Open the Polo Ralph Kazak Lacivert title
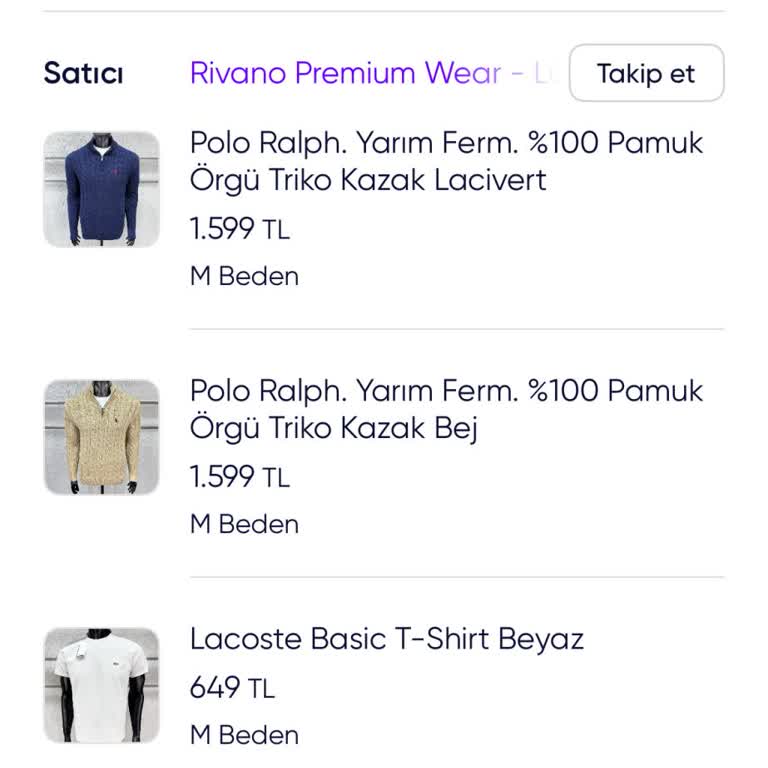The height and width of the screenshot is (768, 768). pyautogui.click(x=446, y=161)
